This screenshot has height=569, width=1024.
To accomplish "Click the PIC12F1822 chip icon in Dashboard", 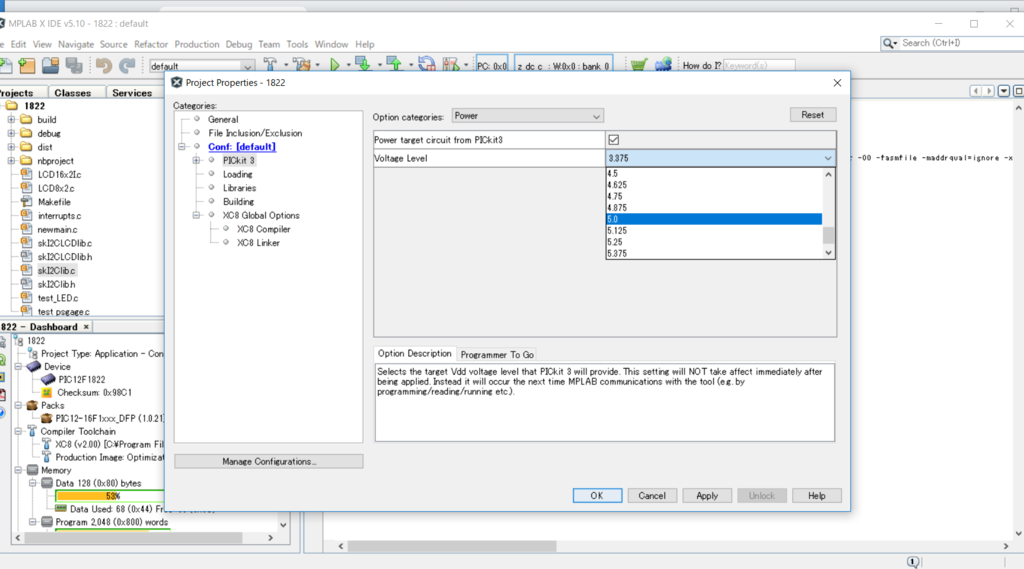I will point(48,380).
